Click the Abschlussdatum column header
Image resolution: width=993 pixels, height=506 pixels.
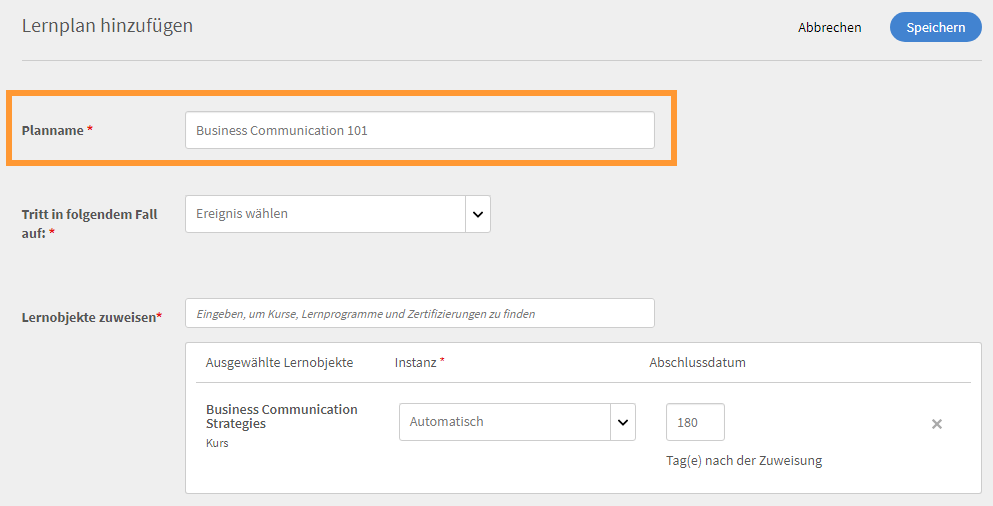pyautogui.click(x=697, y=362)
